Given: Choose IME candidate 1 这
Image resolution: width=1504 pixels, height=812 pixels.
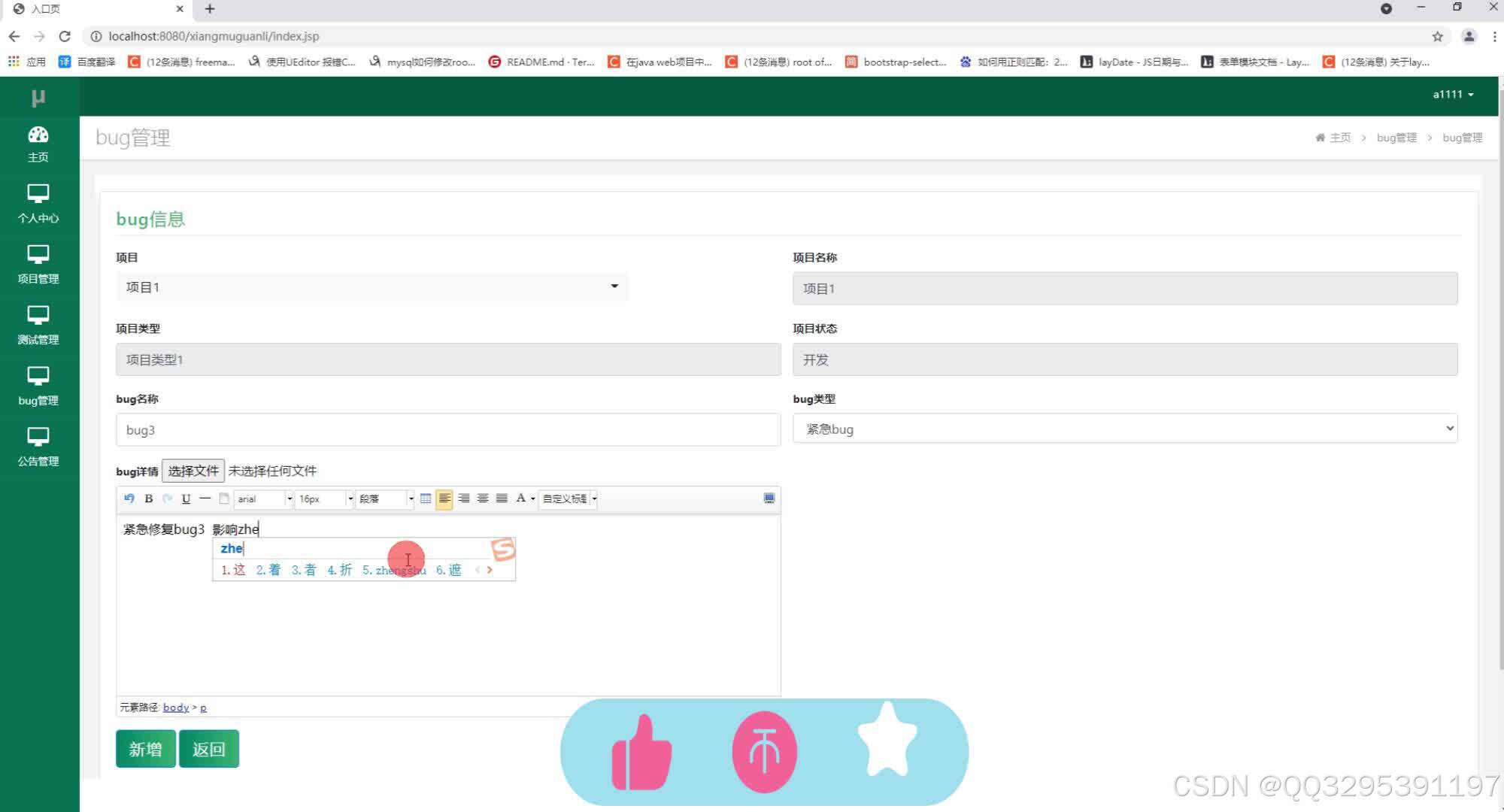Looking at the screenshot, I should pyautogui.click(x=234, y=570).
